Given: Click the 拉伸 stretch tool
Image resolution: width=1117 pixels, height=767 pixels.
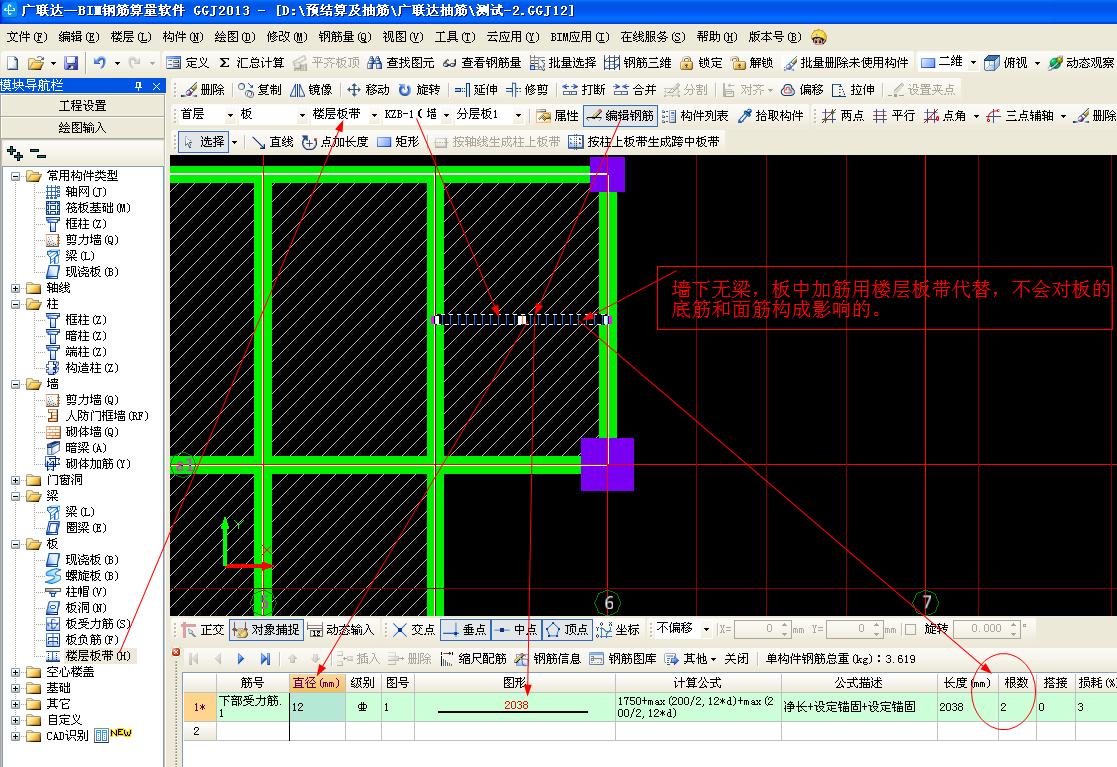Looking at the screenshot, I should pyautogui.click(x=853, y=90).
